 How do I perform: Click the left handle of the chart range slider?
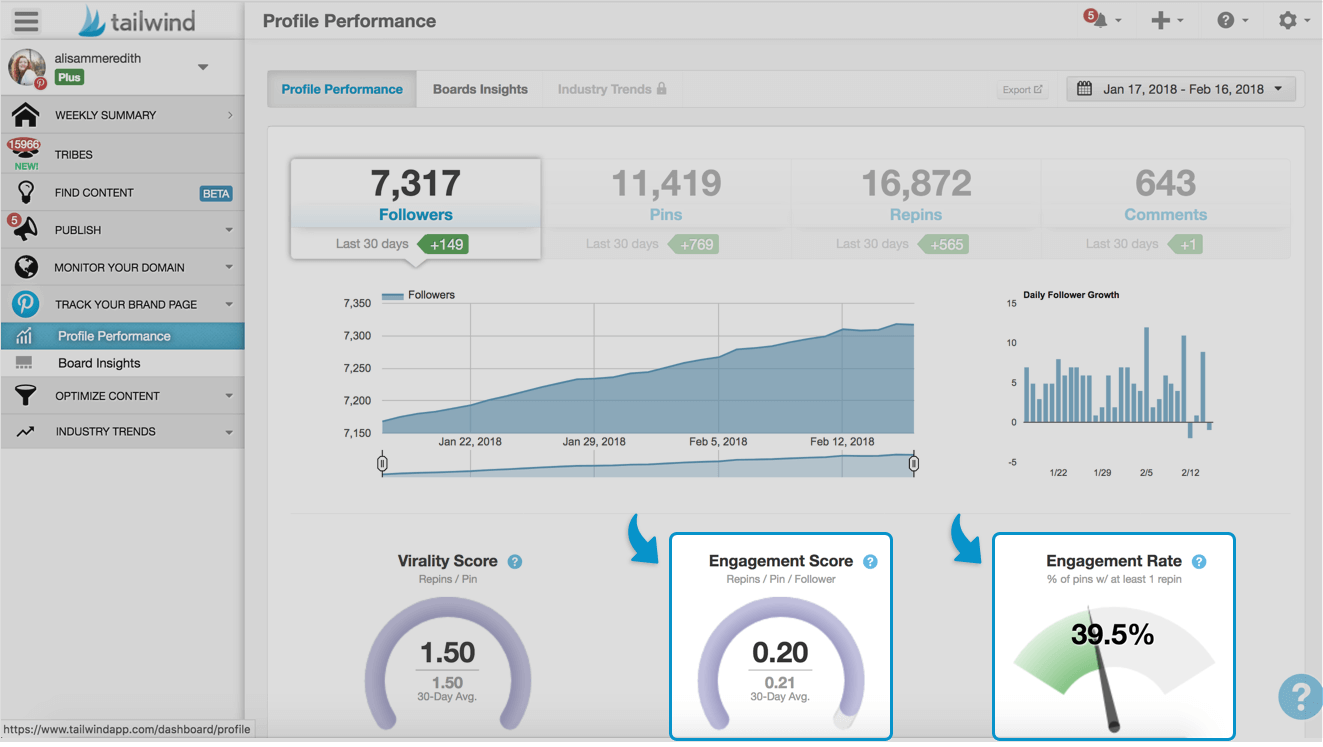(382, 463)
